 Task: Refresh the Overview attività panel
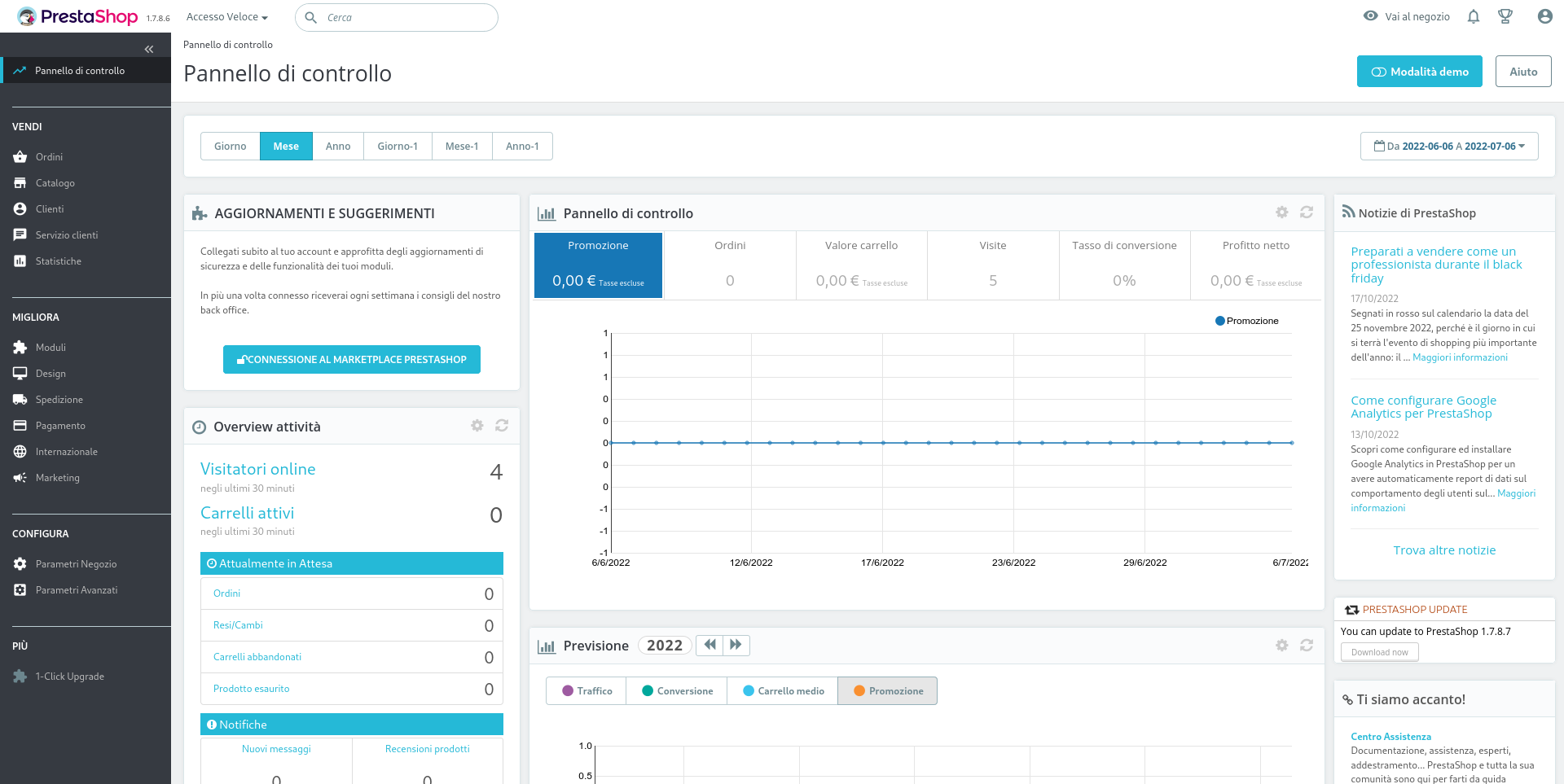502,426
